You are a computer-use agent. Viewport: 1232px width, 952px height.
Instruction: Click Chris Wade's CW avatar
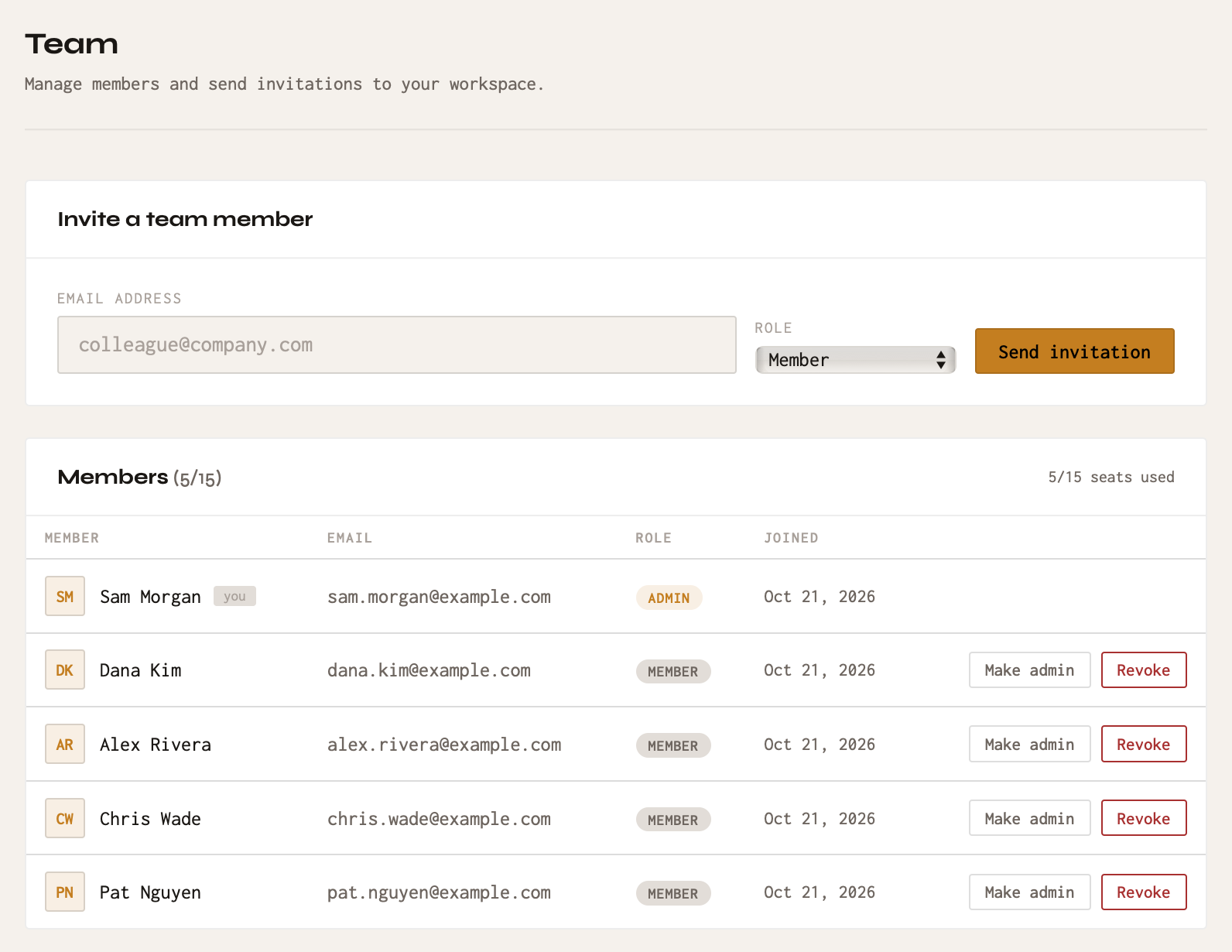65,818
